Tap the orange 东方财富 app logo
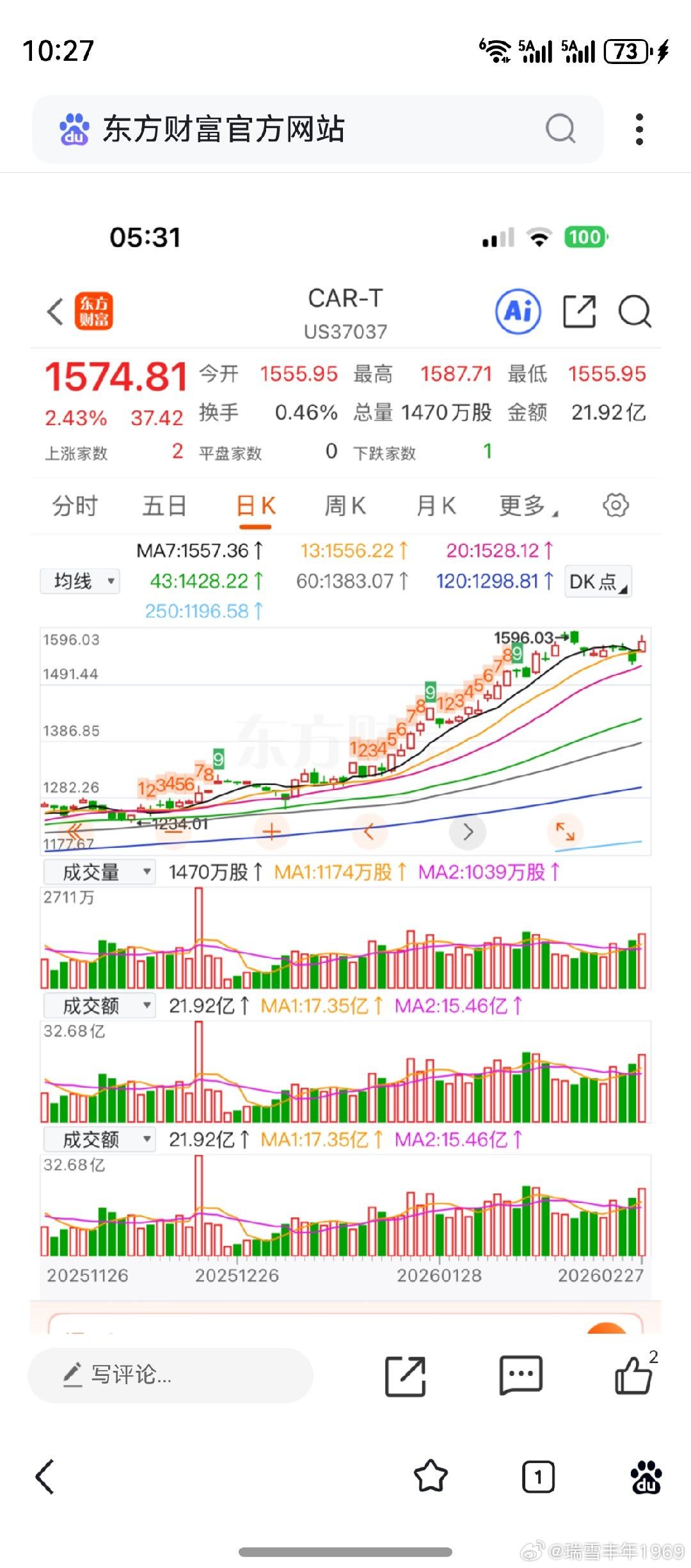The width and height of the screenshot is (691, 1568). 94,311
